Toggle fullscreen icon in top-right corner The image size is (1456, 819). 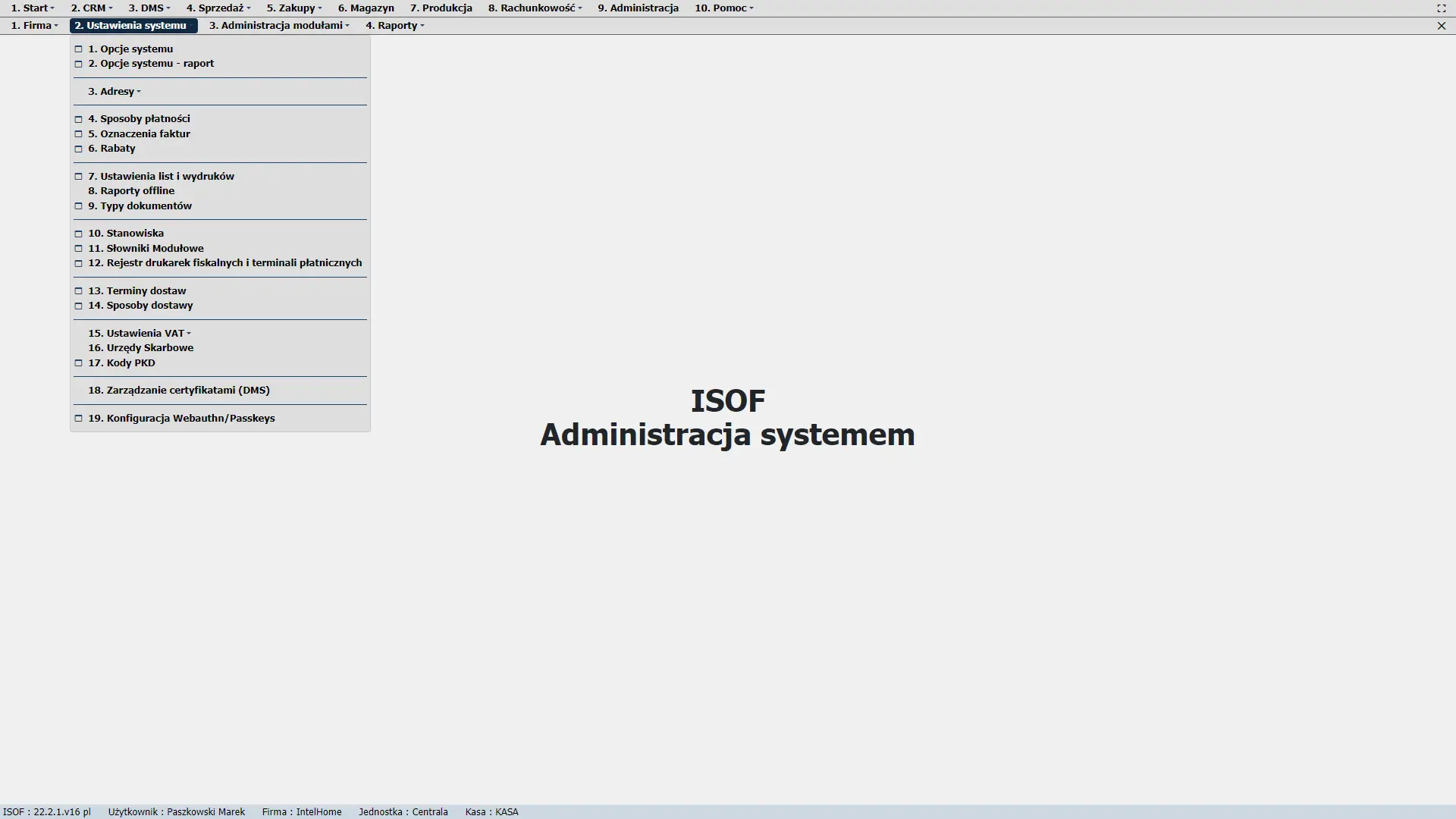(x=1441, y=8)
